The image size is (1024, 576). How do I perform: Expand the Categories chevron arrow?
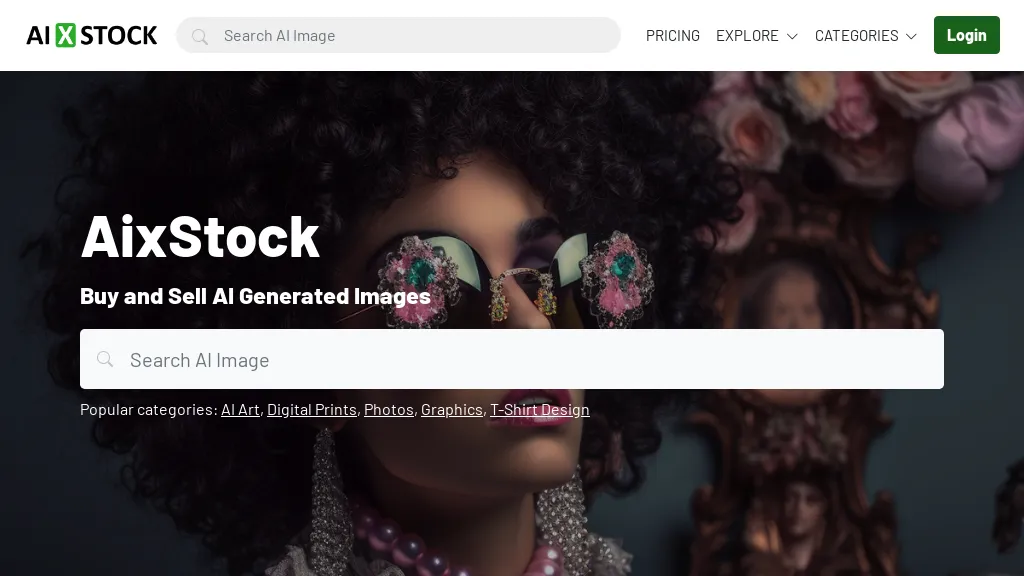pyautogui.click(x=911, y=37)
